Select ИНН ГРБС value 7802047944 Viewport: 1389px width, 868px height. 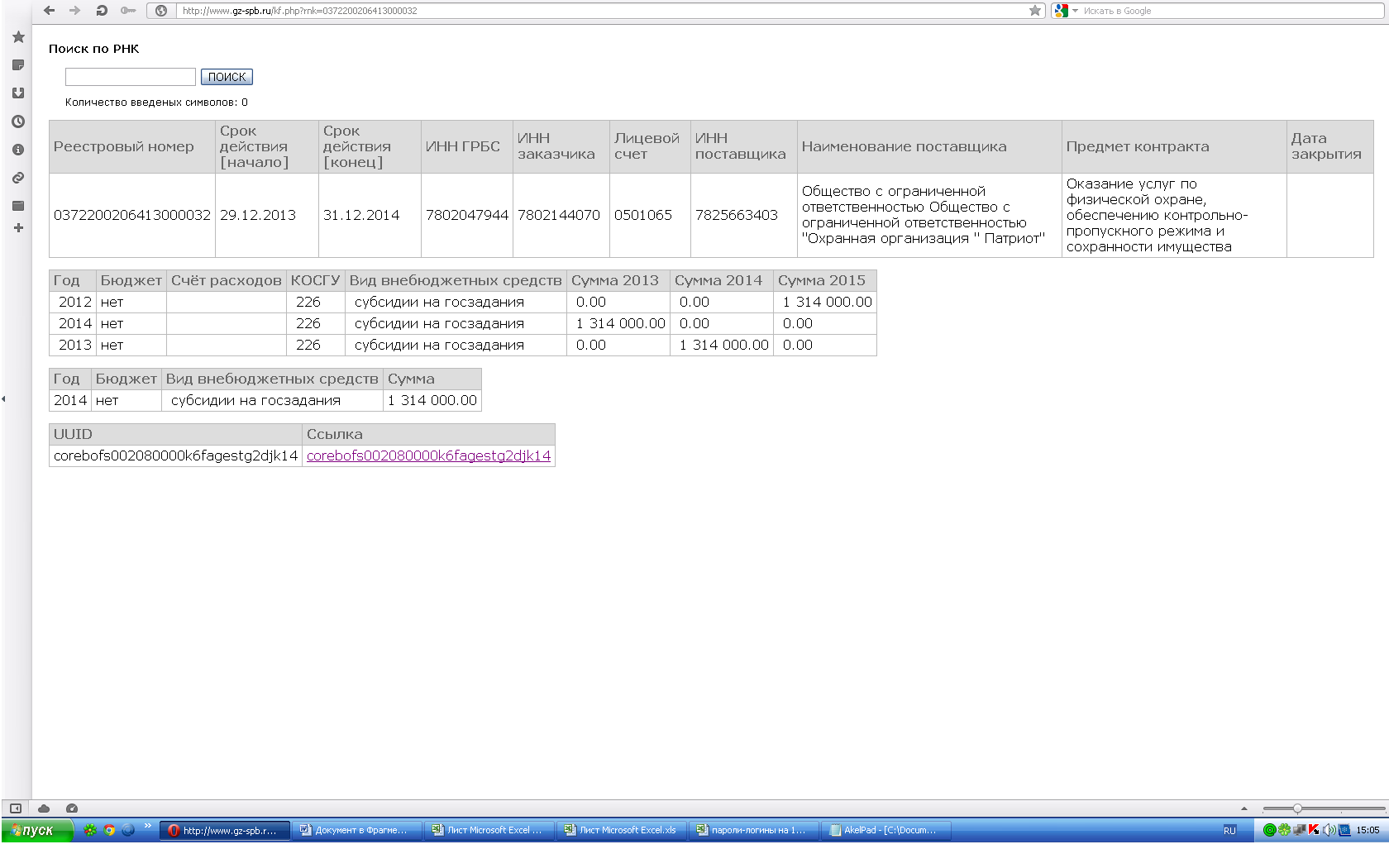point(467,215)
